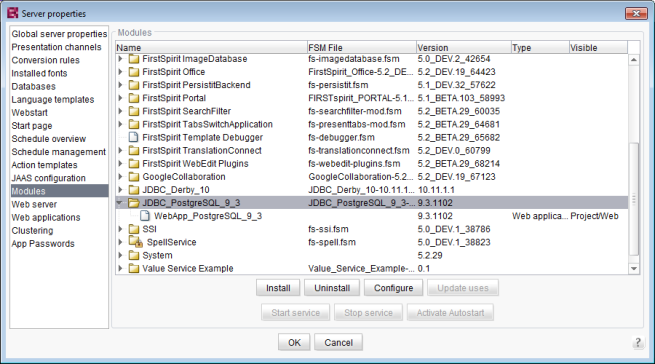This screenshot has height=364, width=655.
Task: Click the Activate Autostart button
Action: (450, 313)
